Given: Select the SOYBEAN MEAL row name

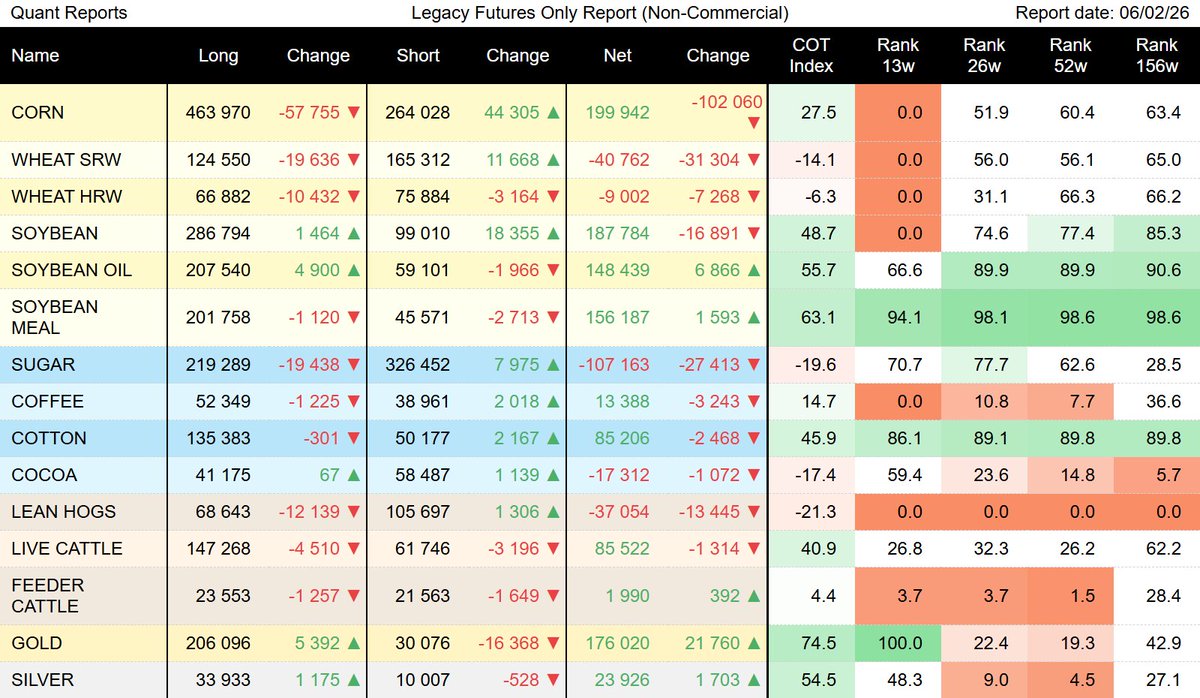Looking at the screenshot, I should [55, 317].
